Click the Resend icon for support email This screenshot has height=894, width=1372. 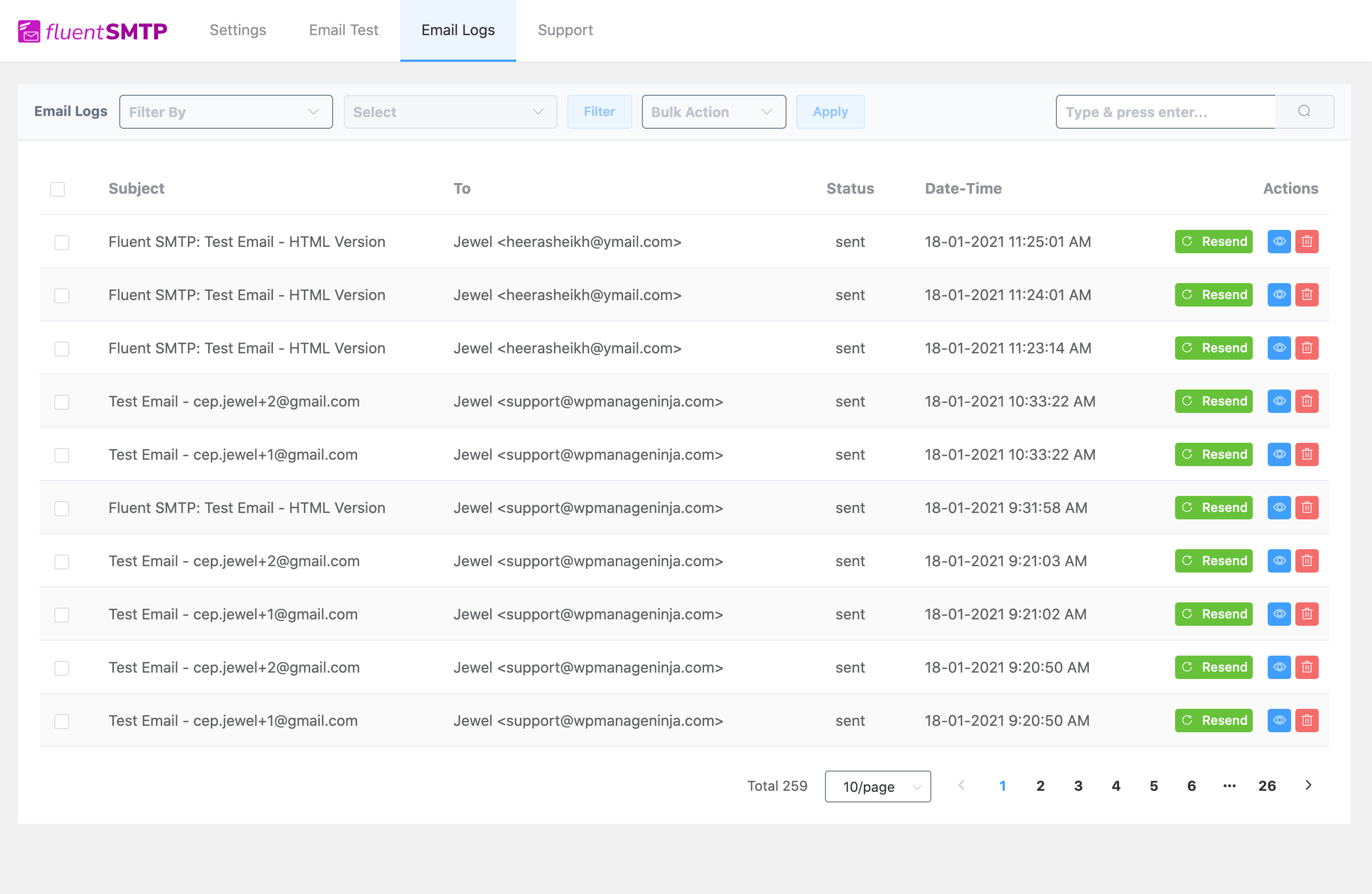(x=1214, y=401)
